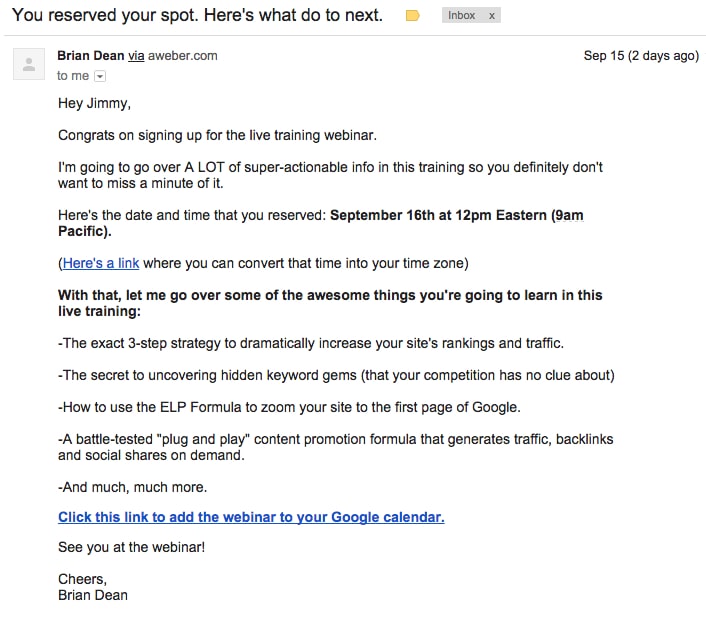The height and width of the screenshot is (618, 706).
Task: Click the 'Brian Dean' signature at bottom
Action: point(93,595)
